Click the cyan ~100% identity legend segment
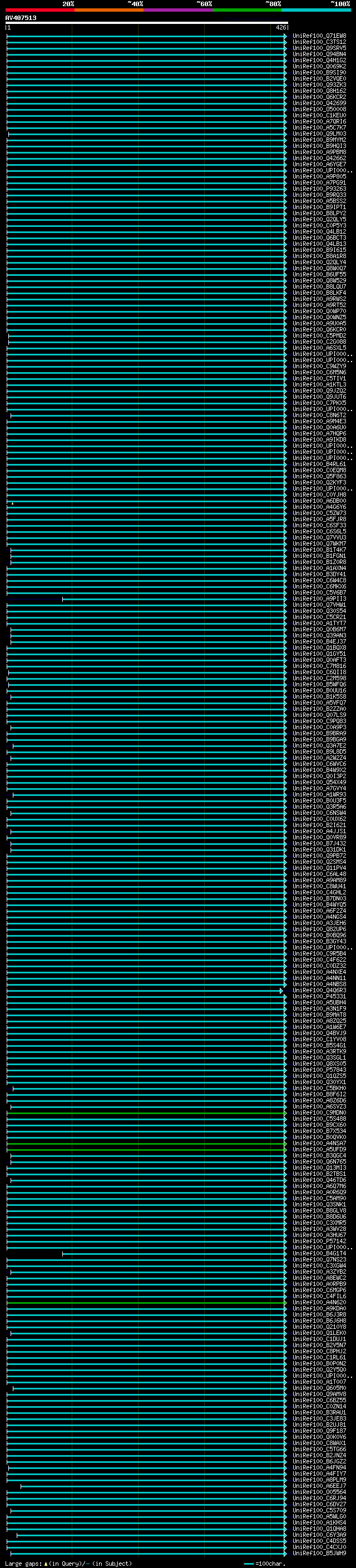The height and width of the screenshot is (1568, 356). [x=317, y=10]
